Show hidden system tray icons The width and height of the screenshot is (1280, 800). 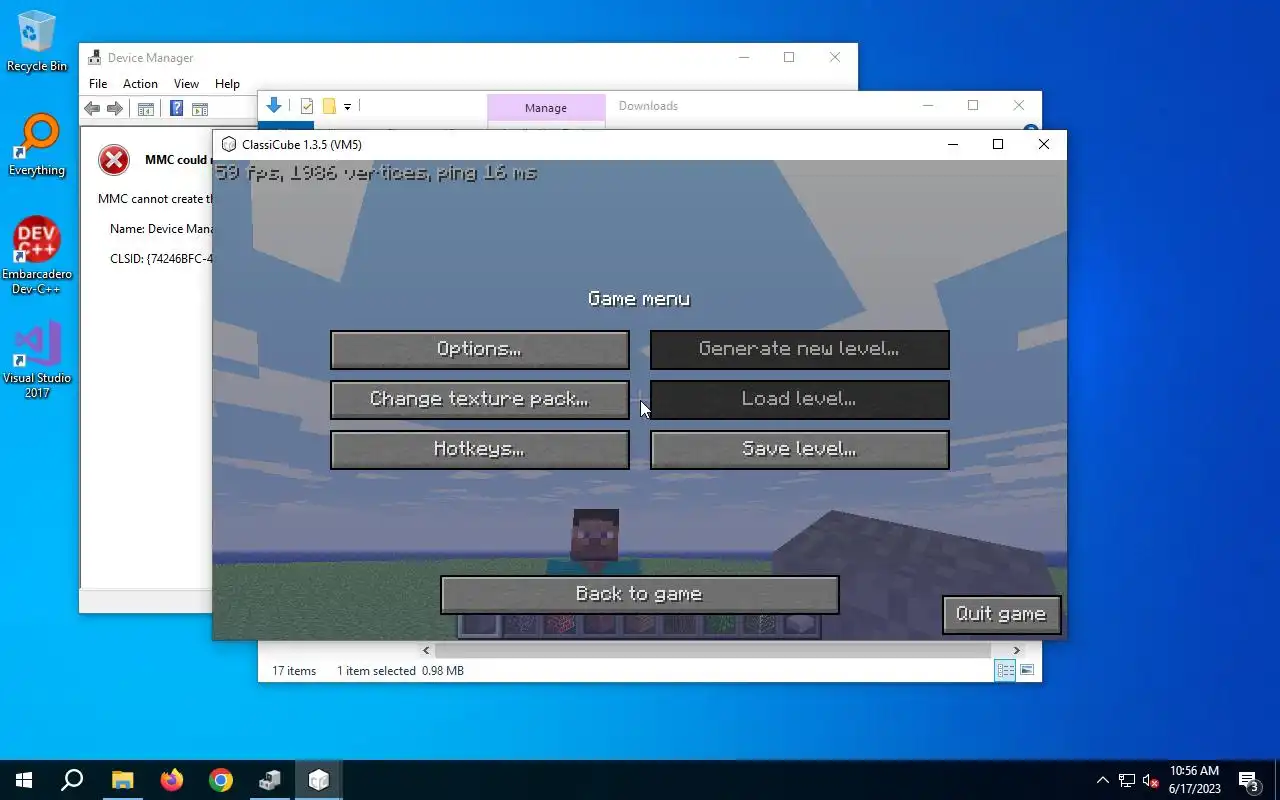1103,780
